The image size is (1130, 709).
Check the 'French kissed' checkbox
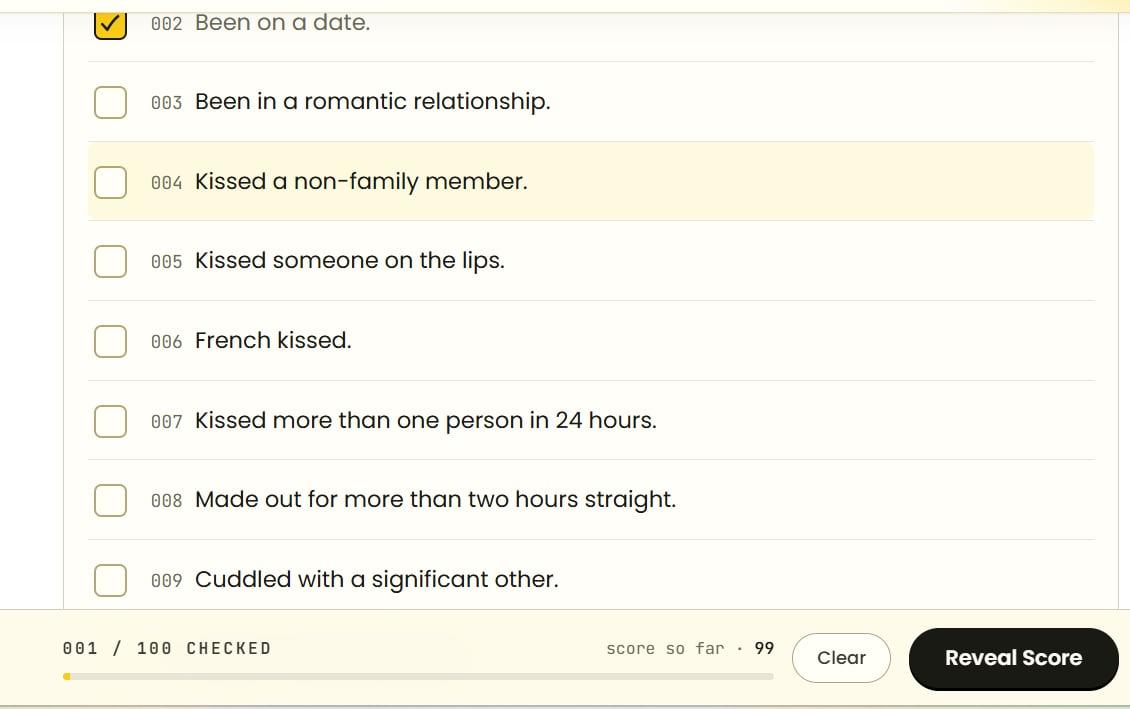click(110, 341)
